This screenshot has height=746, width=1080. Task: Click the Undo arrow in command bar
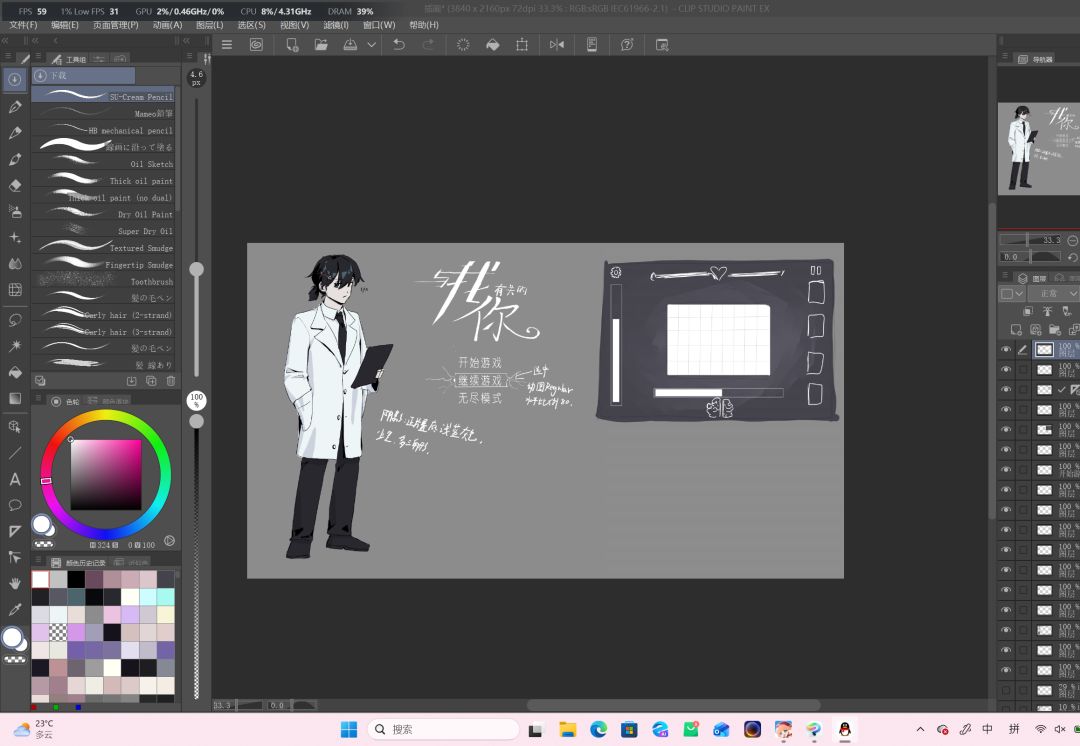[x=399, y=45]
